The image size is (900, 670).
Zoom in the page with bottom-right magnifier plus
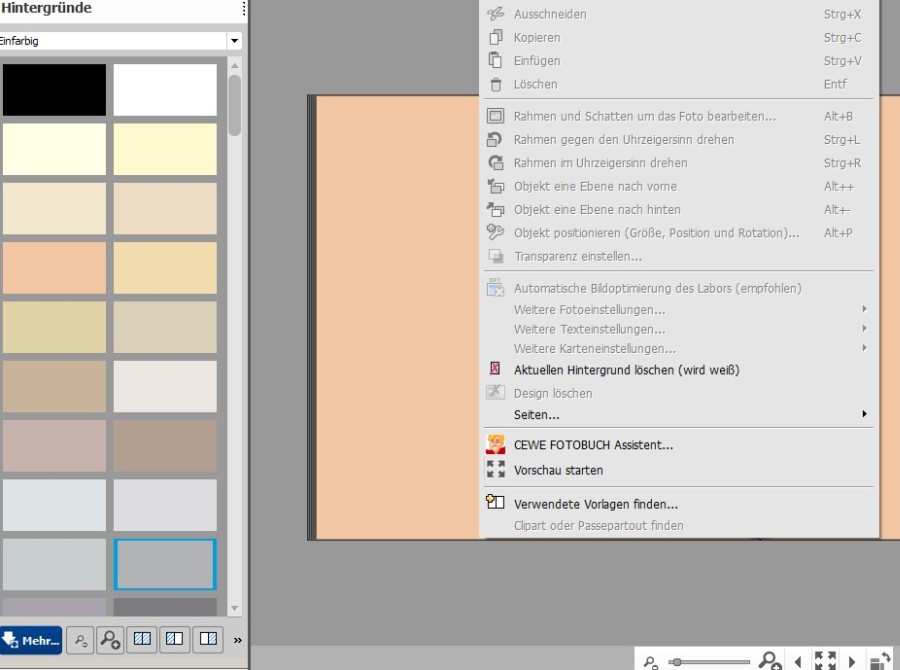(769, 661)
